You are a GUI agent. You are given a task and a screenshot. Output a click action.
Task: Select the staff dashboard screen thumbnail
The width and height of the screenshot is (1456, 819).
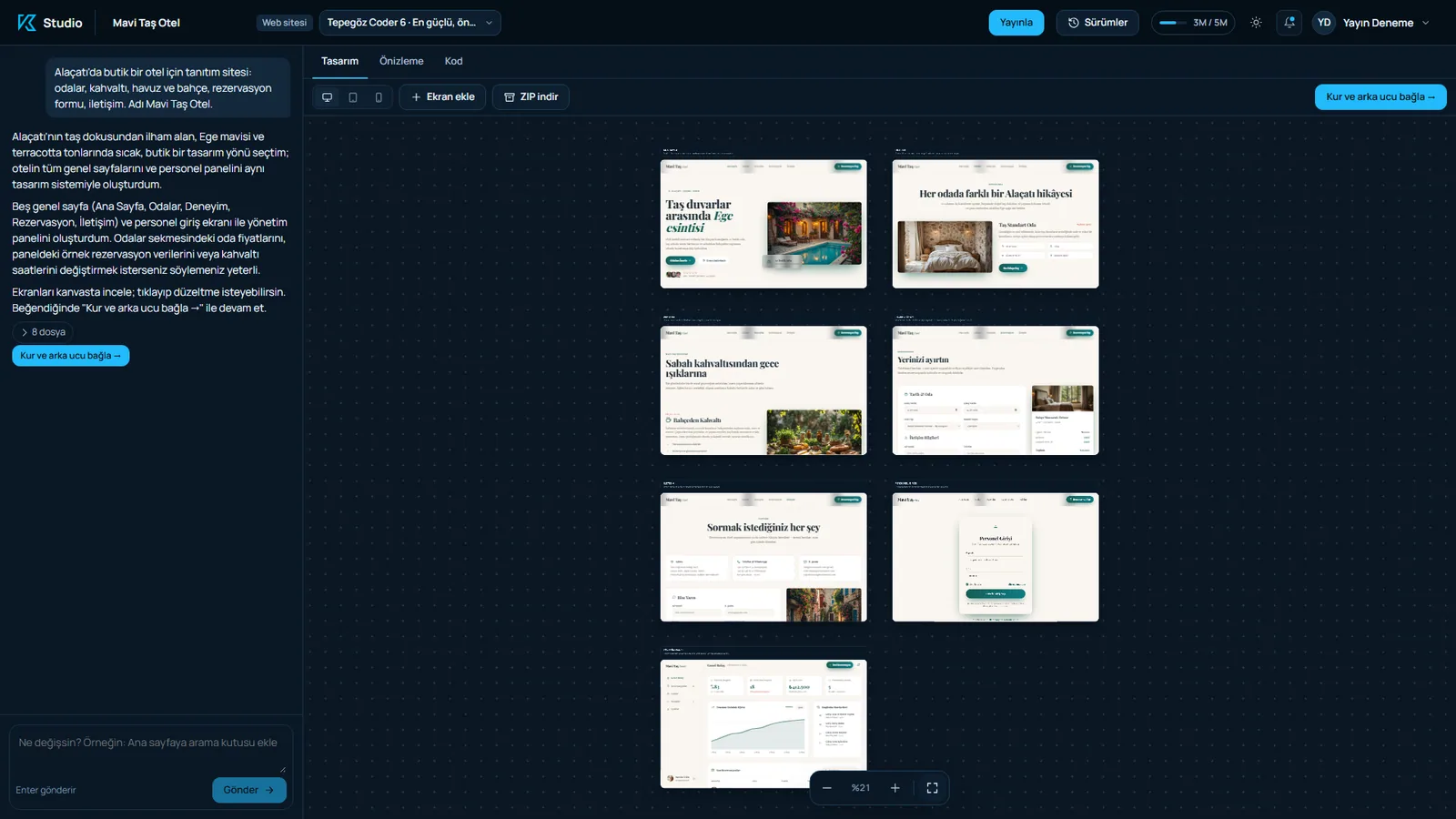(x=763, y=723)
